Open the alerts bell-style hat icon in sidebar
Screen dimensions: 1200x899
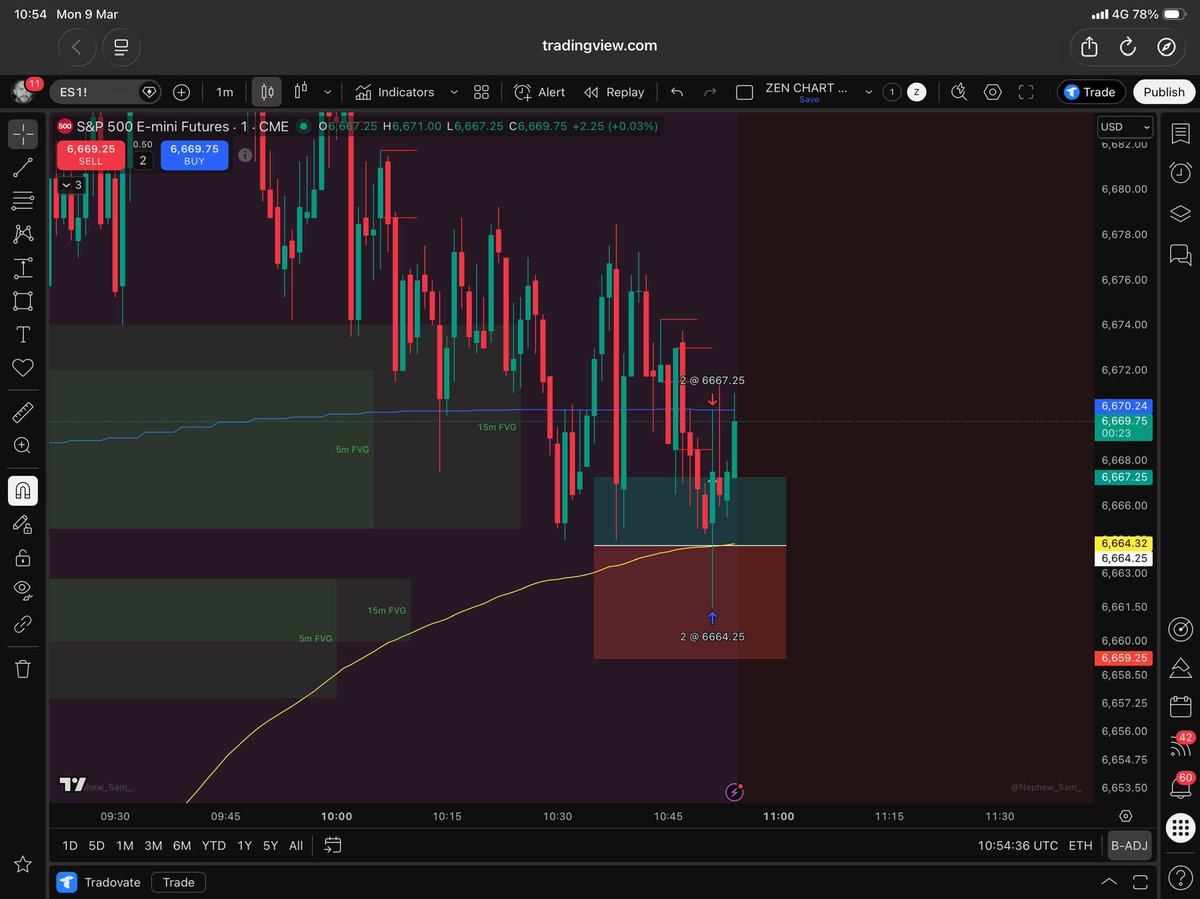coord(1180,668)
